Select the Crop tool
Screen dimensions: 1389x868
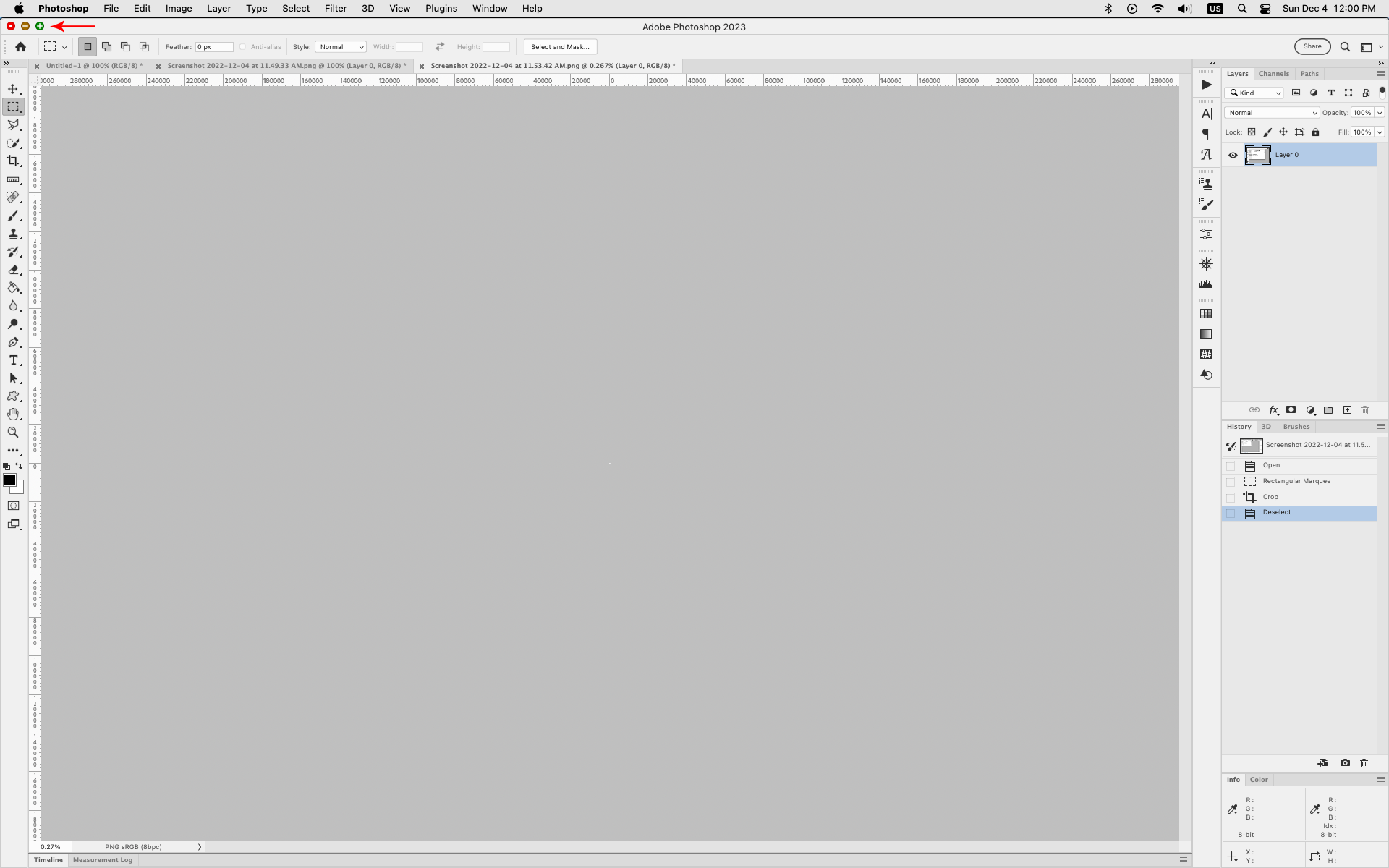[13, 161]
